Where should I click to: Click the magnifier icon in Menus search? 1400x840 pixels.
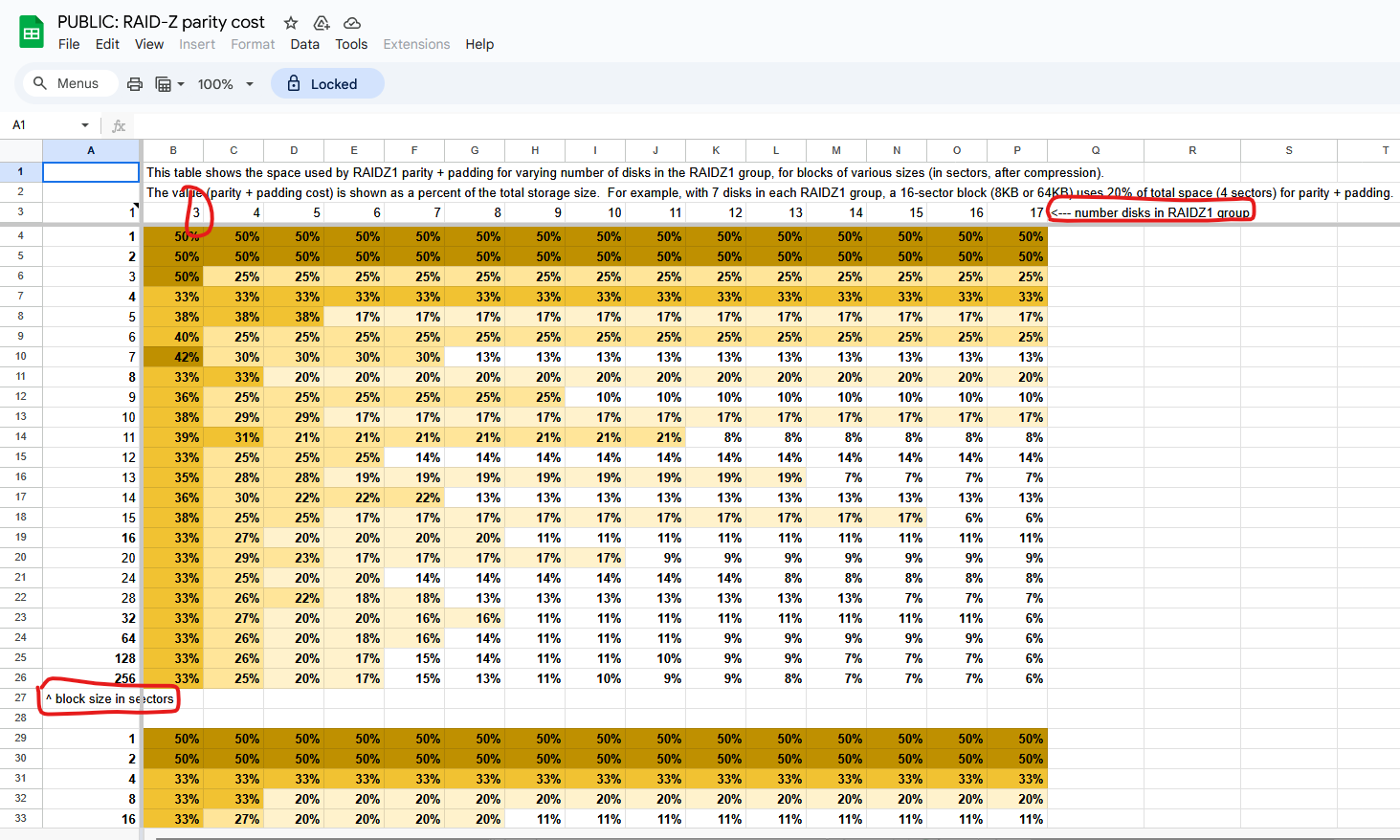[40, 83]
